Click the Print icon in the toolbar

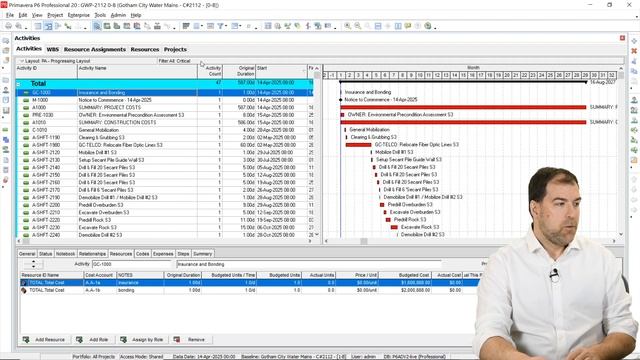tap(8, 26)
